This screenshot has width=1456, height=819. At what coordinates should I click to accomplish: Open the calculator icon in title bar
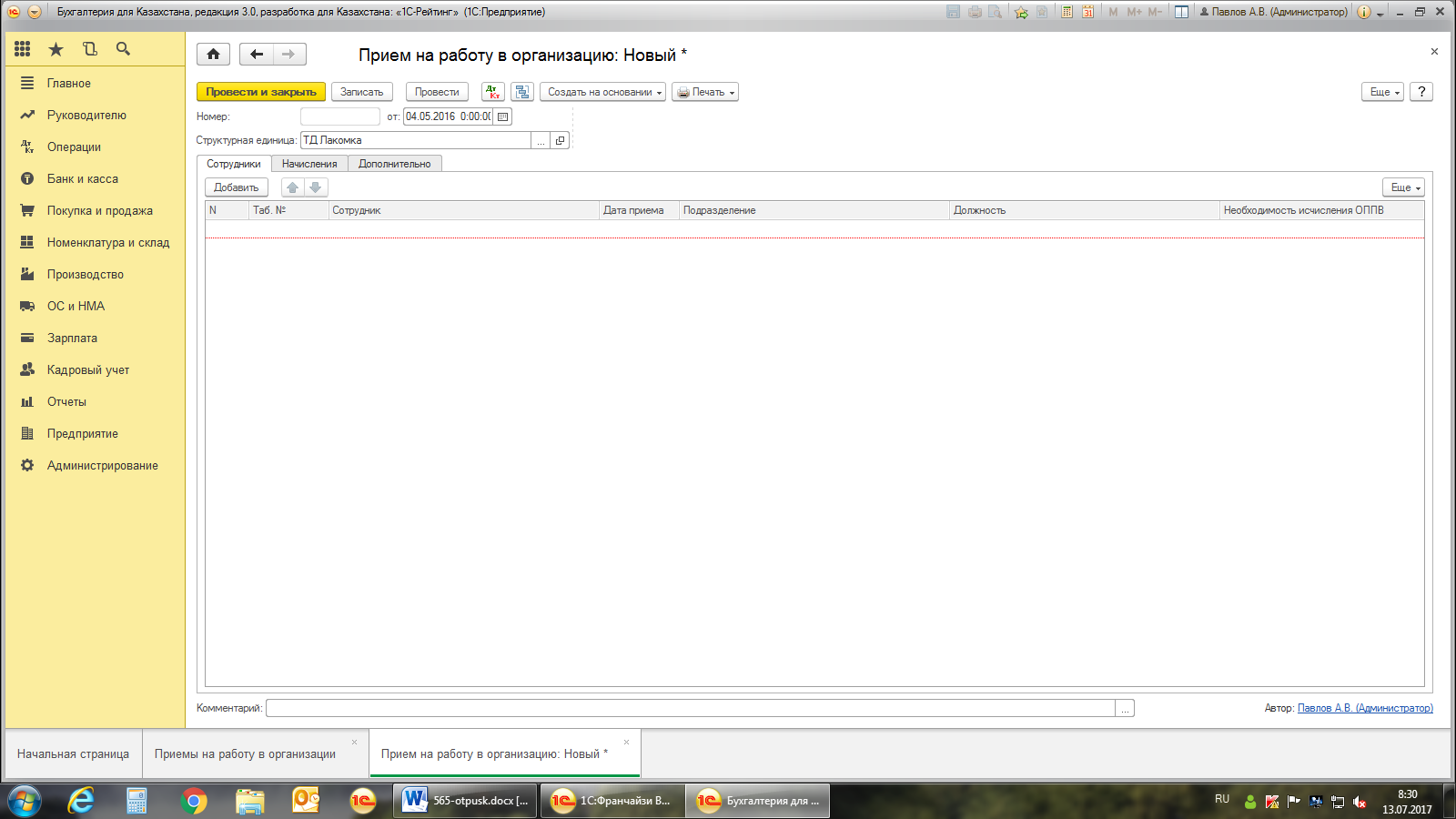coord(1067,12)
